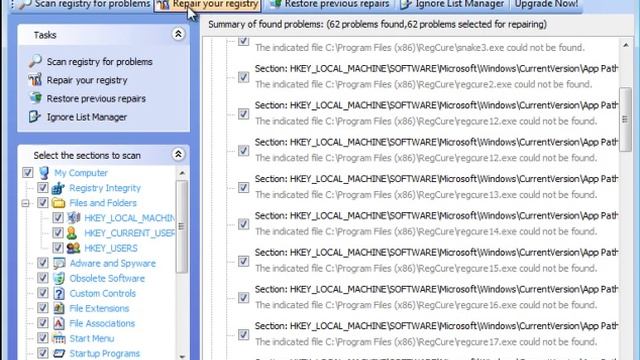Uncheck the problem checkbox for regcure17.exe

pyautogui.click(x=243, y=334)
